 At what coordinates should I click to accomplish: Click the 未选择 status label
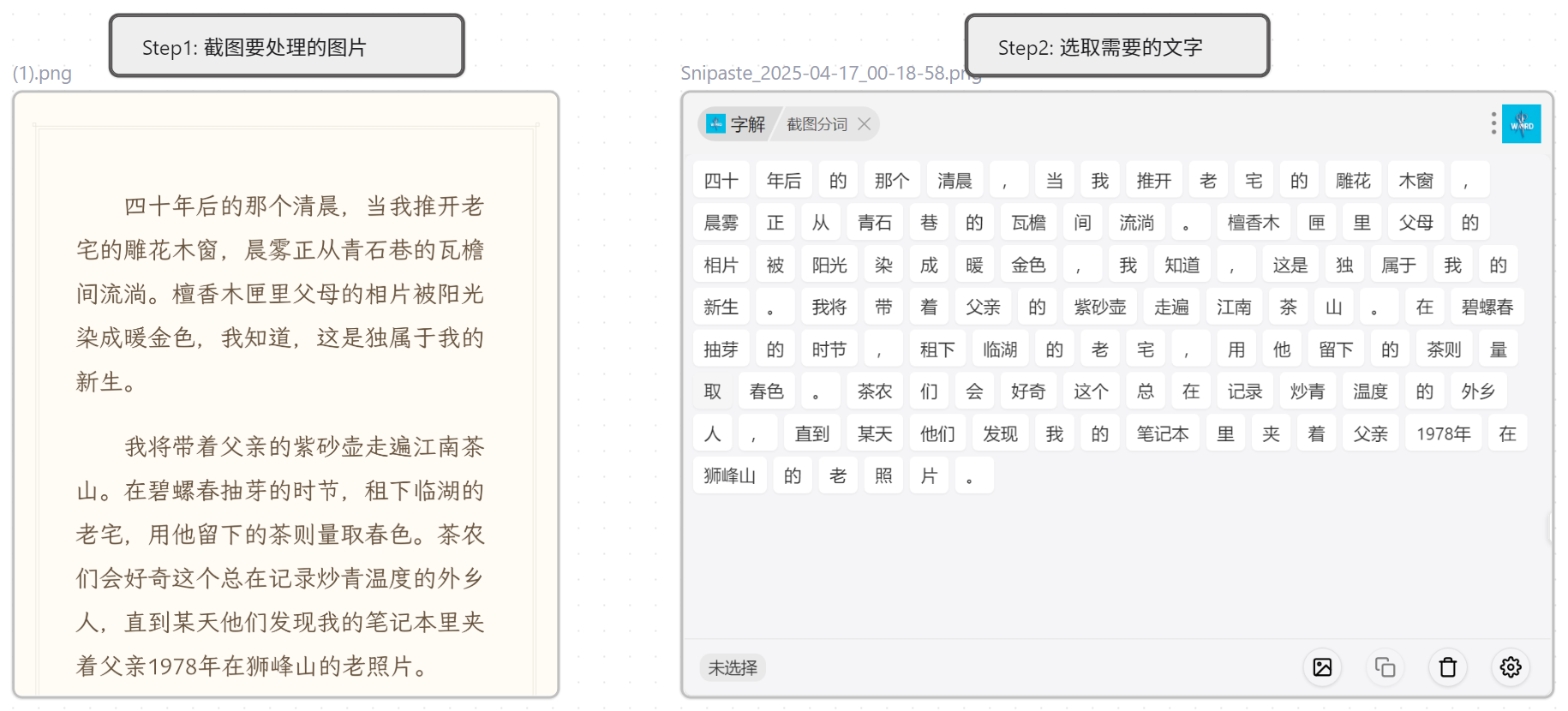[733, 667]
